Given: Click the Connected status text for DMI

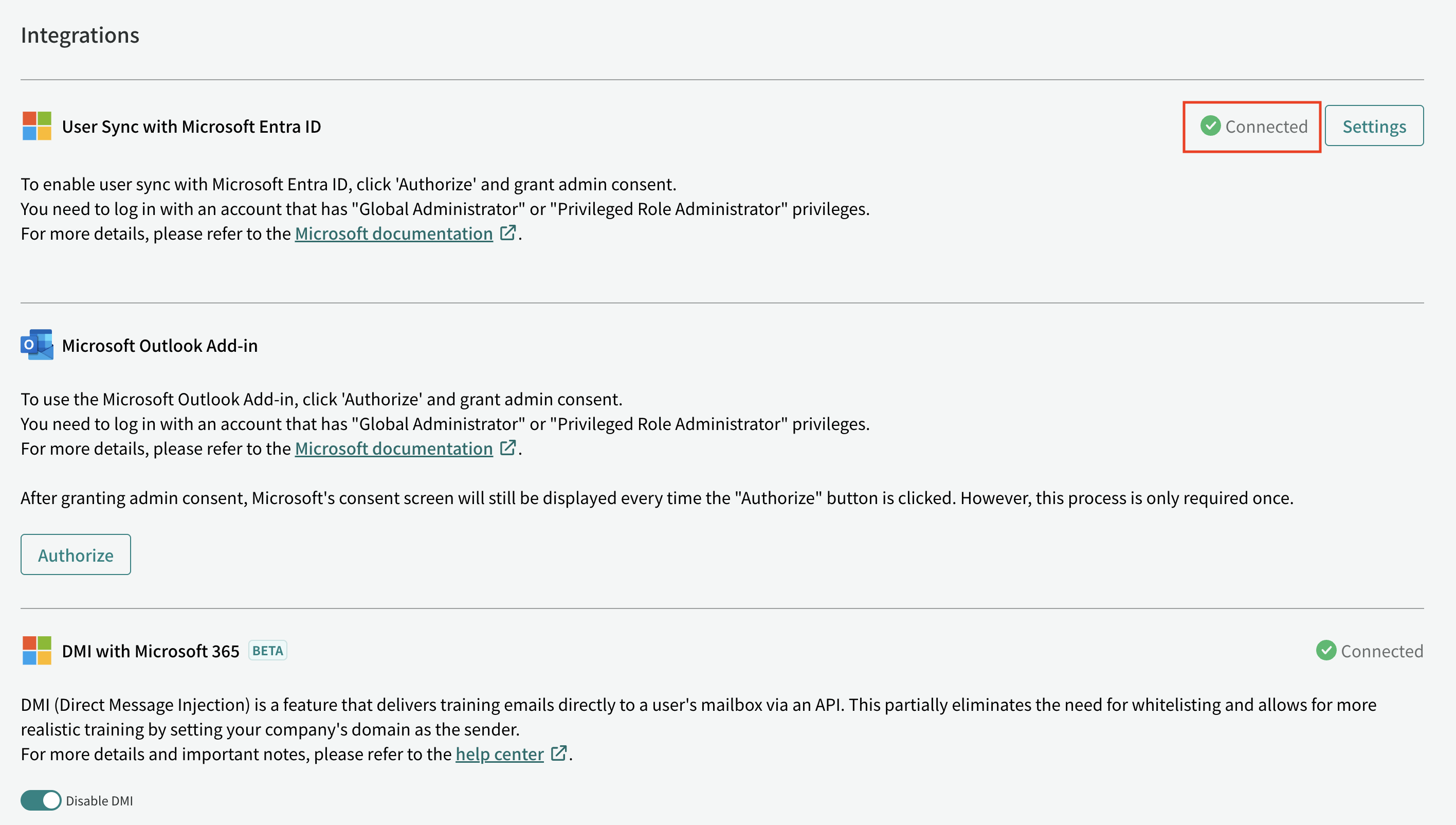Looking at the screenshot, I should pos(1382,651).
